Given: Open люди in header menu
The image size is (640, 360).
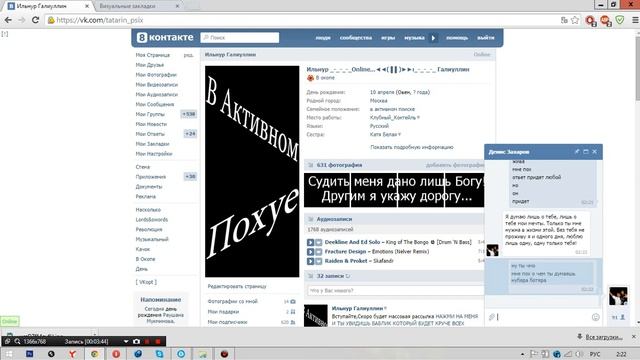Looking at the screenshot, I should click(x=323, y=38).
